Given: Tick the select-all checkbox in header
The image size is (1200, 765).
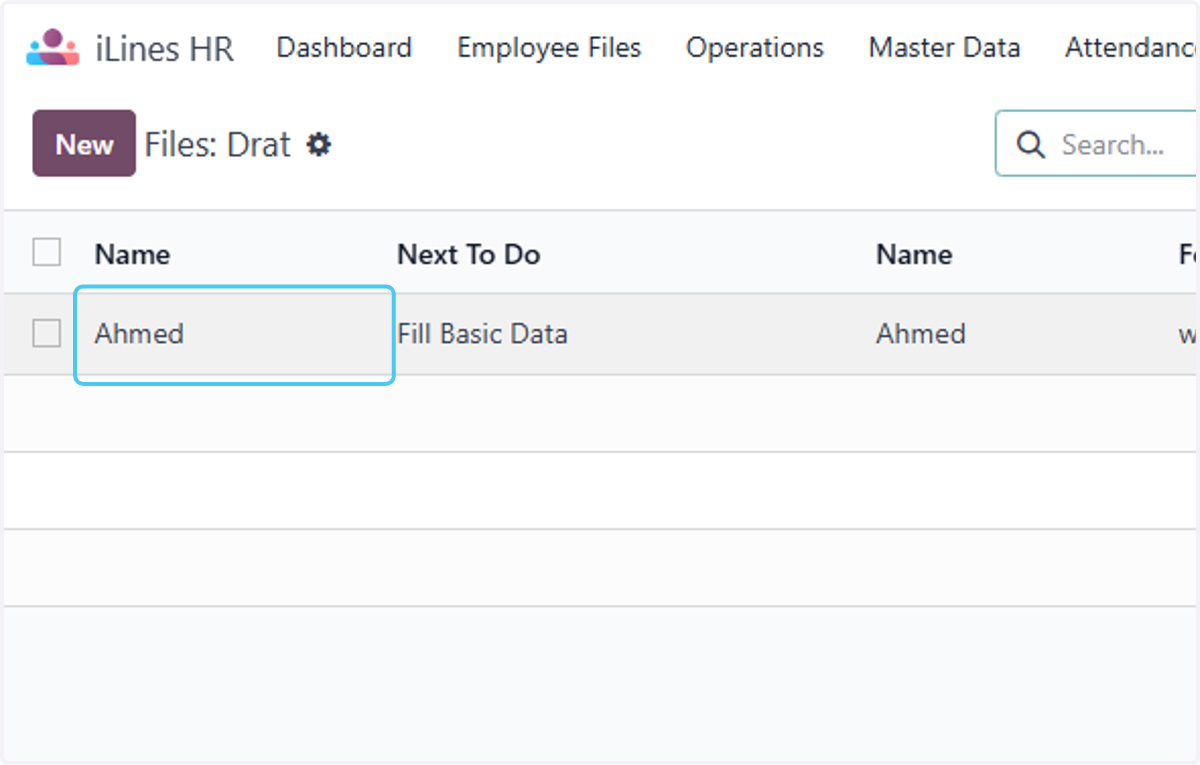Looking at the screenshot, I should tap(47, 252).
